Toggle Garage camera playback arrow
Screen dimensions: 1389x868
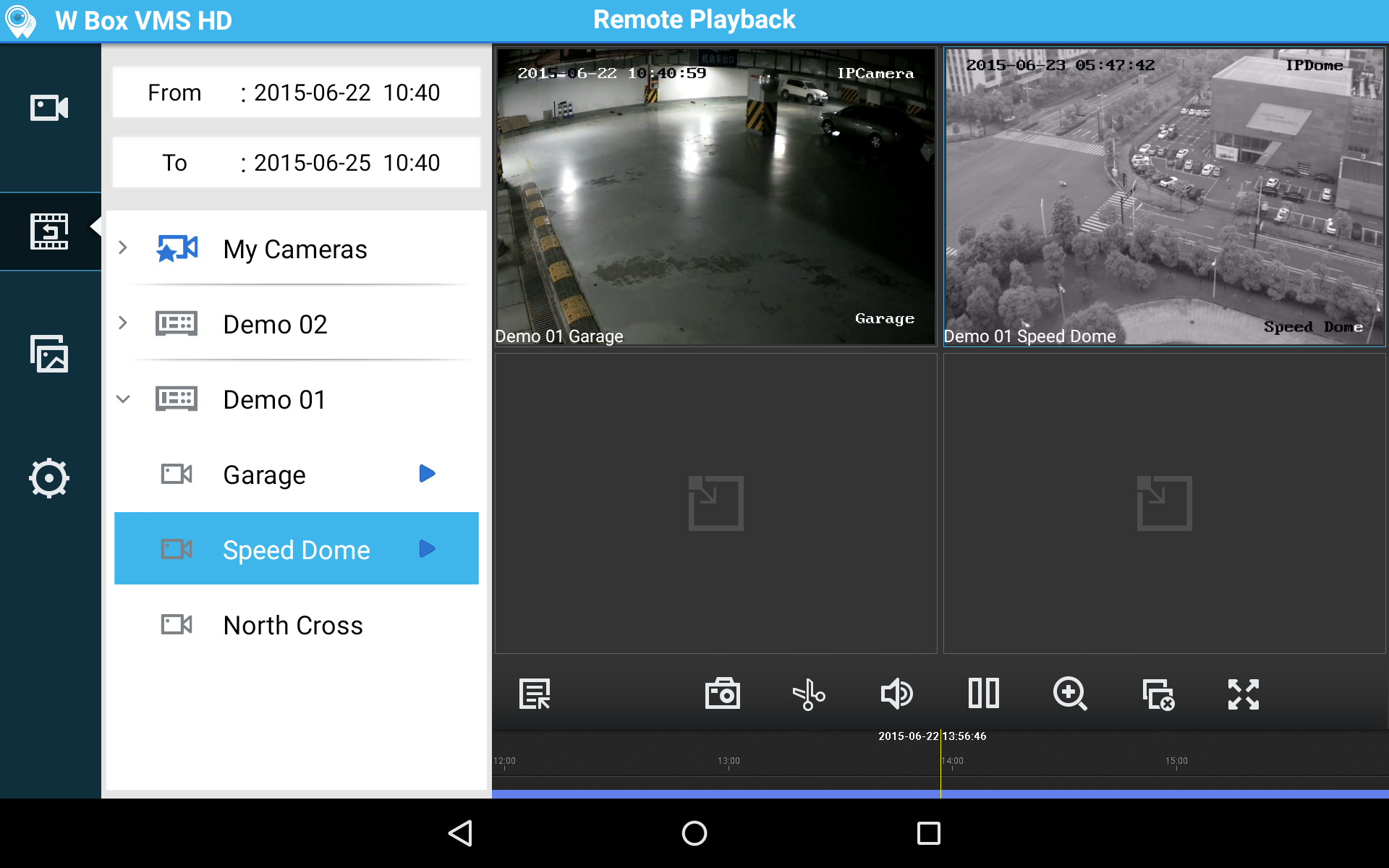click(x=427, y=474)
